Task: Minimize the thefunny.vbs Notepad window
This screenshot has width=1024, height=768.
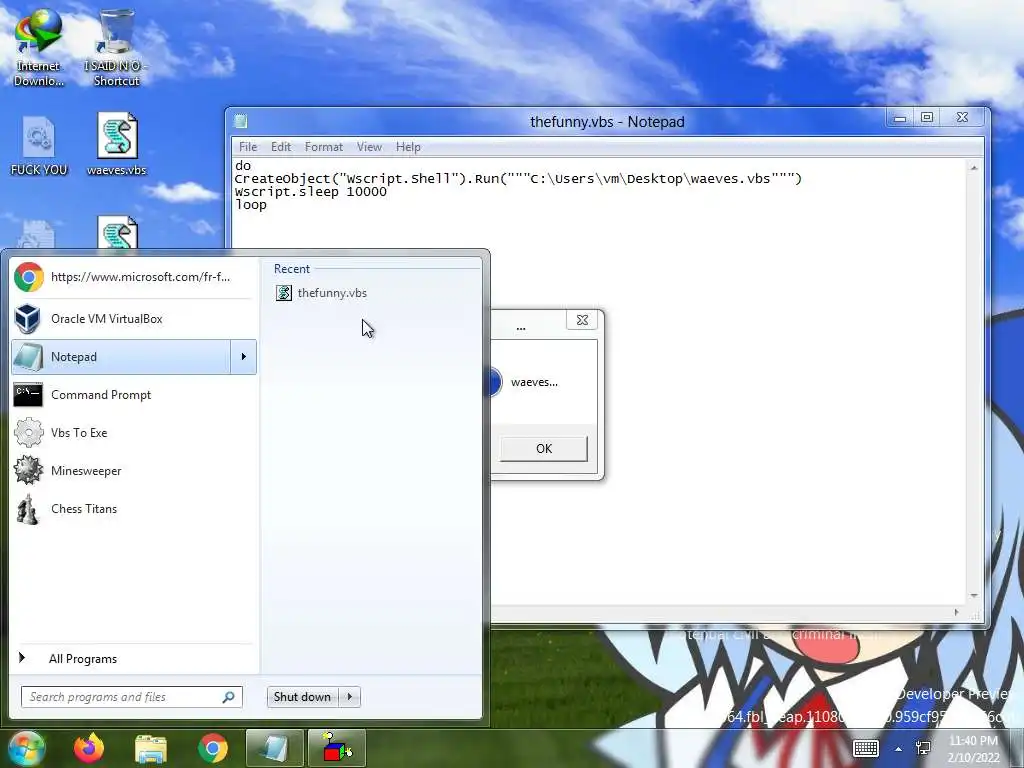Action: pyautogui.click(x=900, y=118)
